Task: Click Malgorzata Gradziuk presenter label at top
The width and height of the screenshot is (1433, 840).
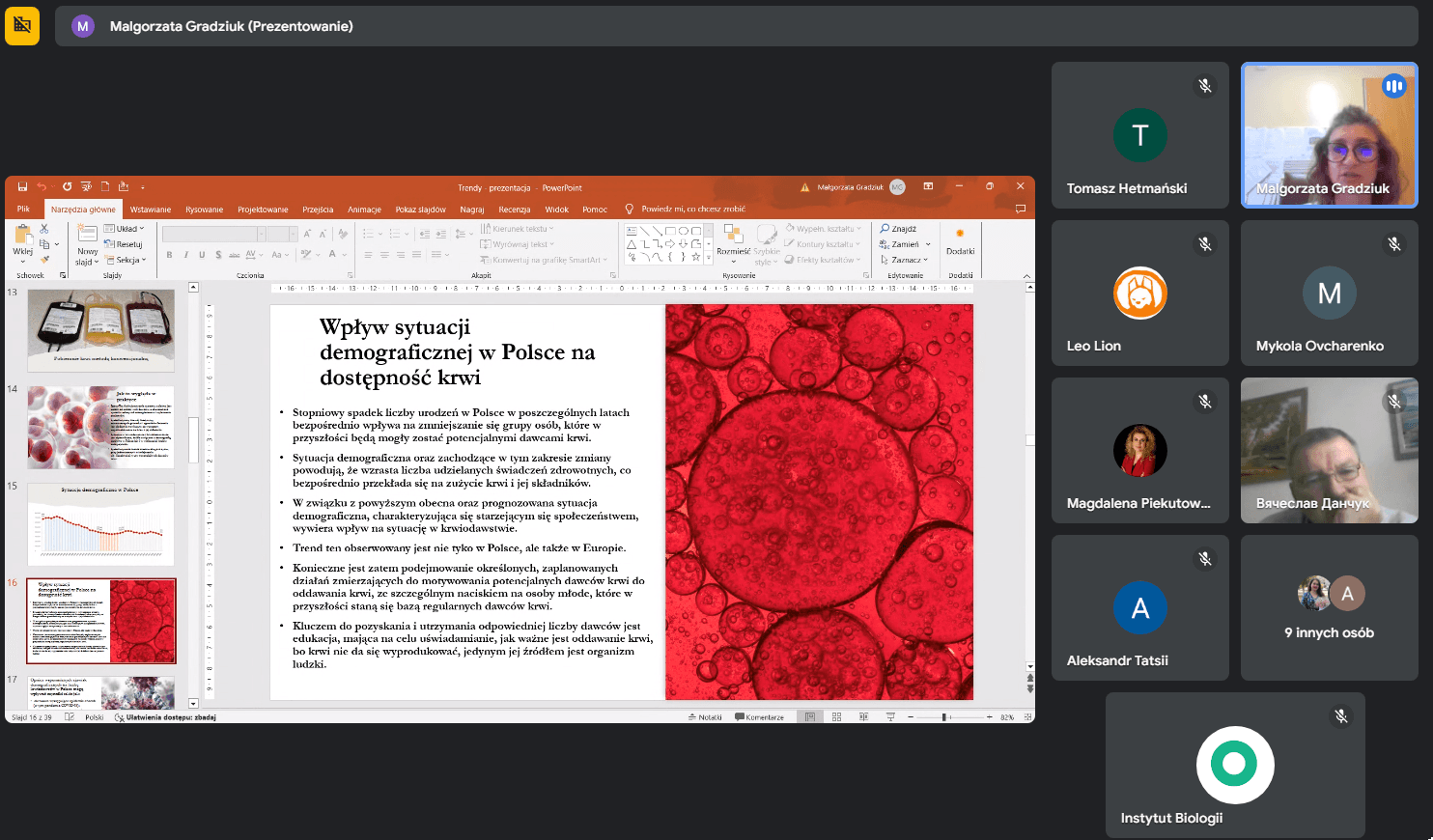Action: click(x=231, y=26)
